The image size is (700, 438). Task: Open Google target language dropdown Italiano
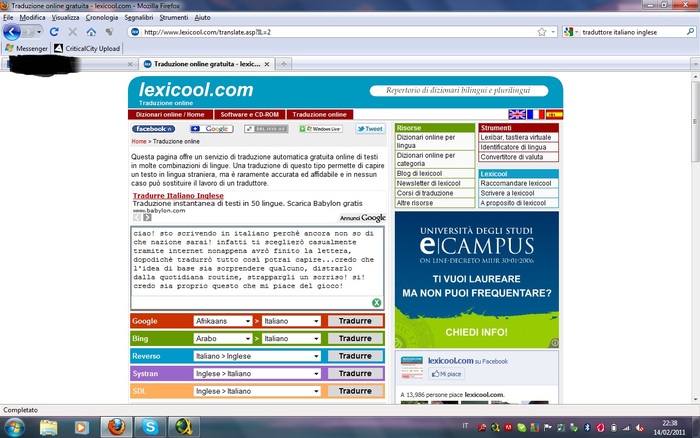coord(291,321)
